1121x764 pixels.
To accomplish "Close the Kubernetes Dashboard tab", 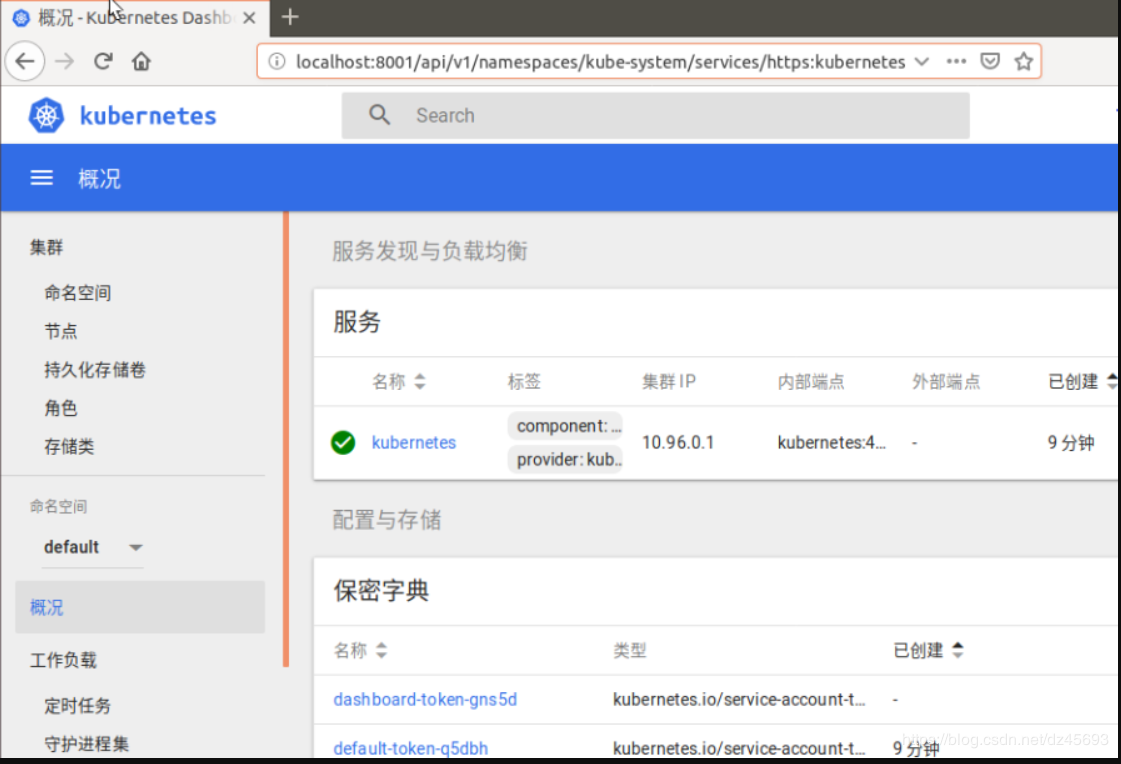I will tap(249, 18).
